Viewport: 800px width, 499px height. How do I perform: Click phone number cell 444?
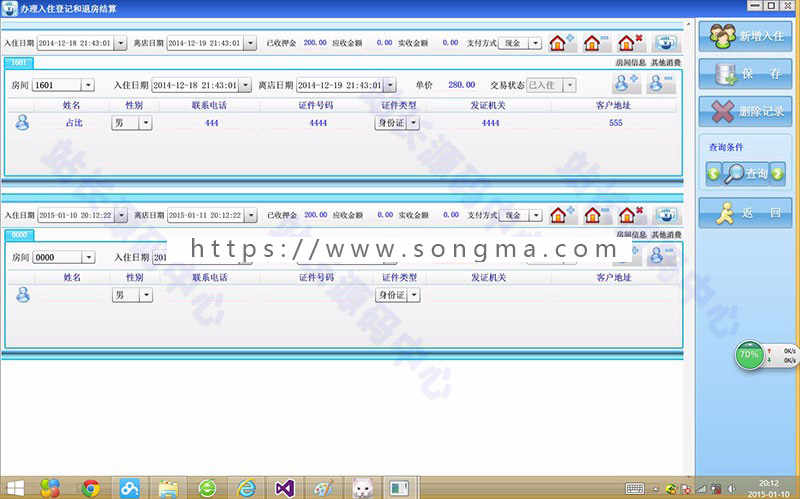coord(212,123)
